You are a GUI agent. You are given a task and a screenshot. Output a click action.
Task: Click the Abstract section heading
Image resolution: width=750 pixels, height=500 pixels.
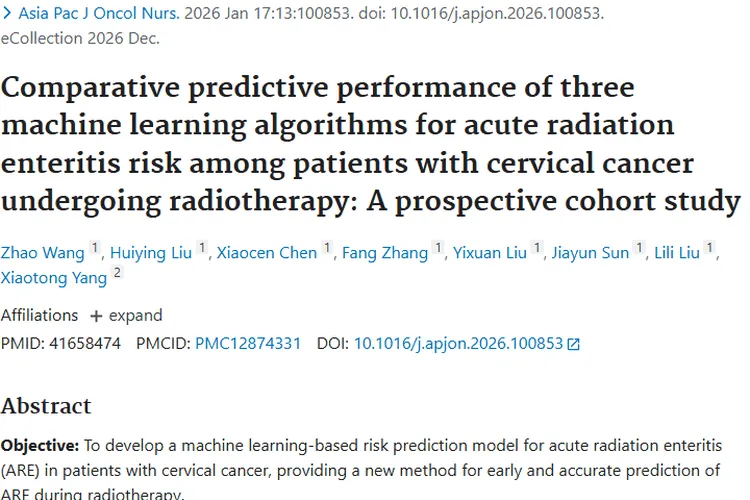[46, 405]
